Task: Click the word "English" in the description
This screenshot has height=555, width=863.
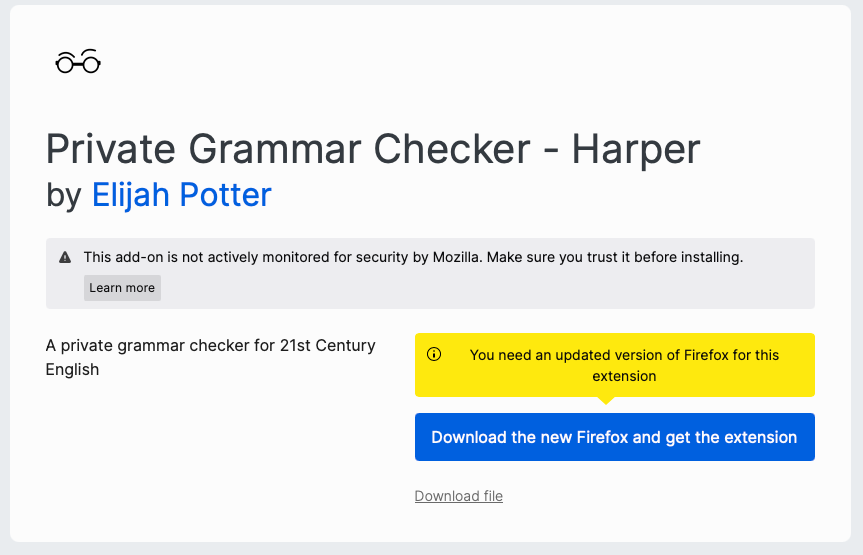Action: pyautogui.click(x=72, y=369)
